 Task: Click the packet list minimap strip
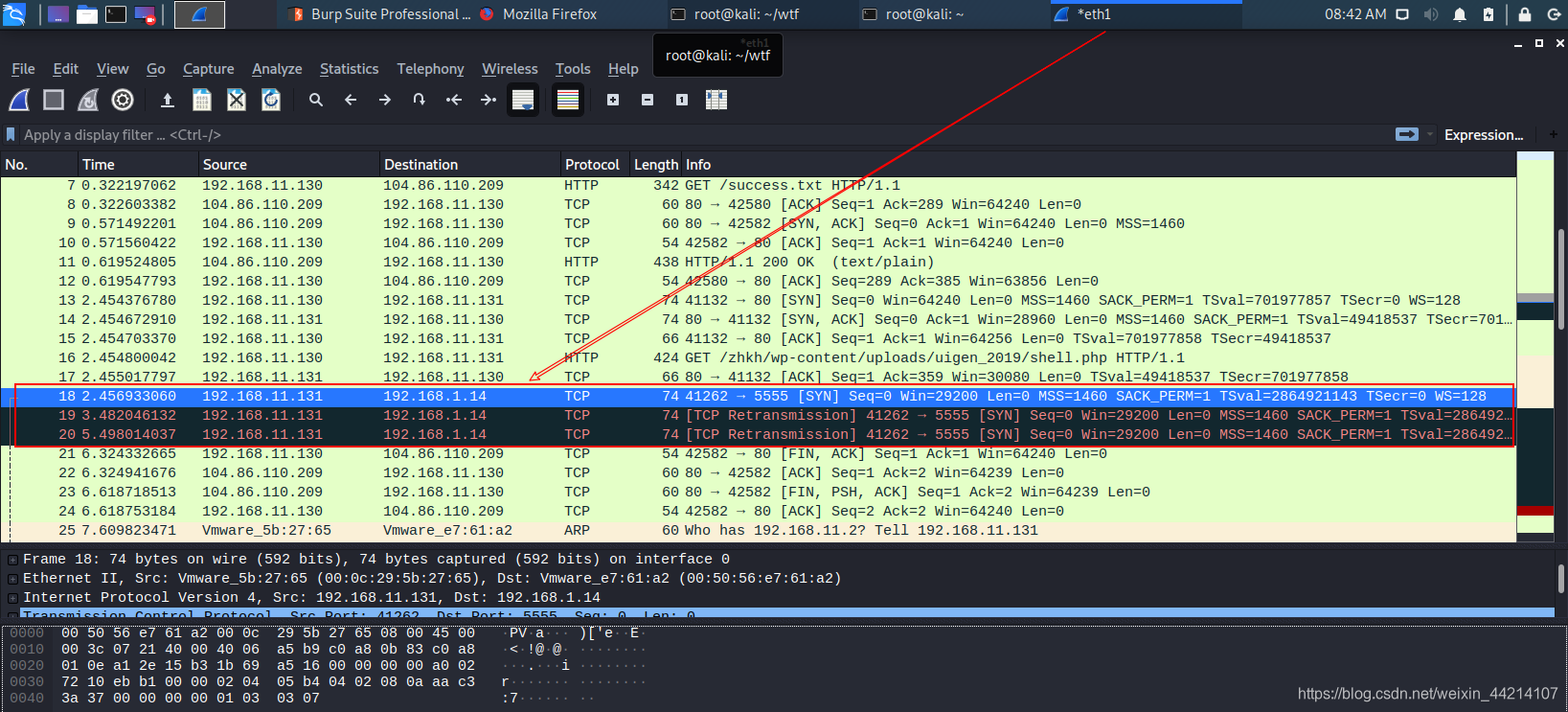tap(1535, 347)
